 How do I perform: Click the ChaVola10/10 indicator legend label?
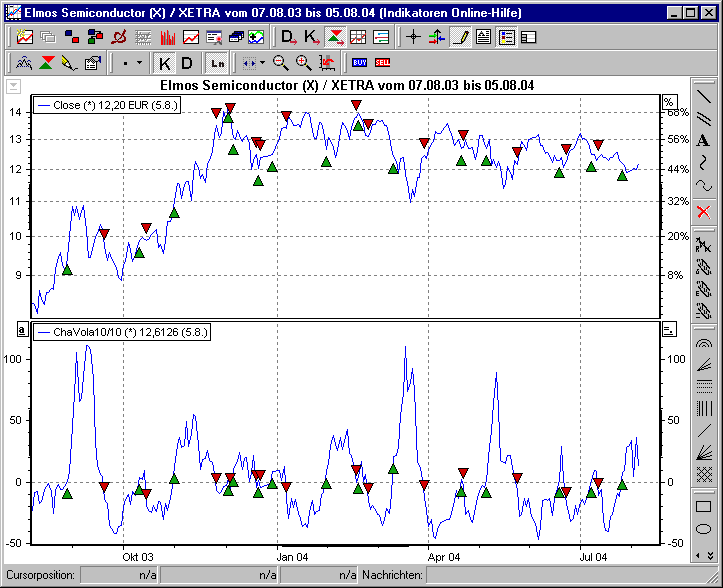point(124,331)
